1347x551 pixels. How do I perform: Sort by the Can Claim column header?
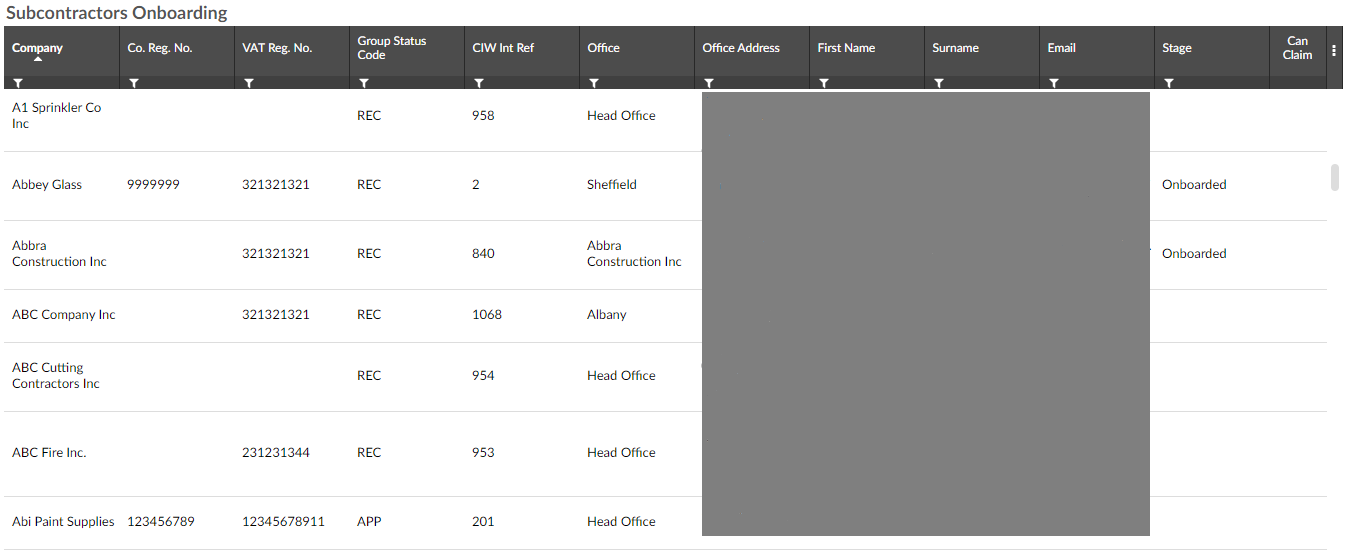click(1297, 48)
